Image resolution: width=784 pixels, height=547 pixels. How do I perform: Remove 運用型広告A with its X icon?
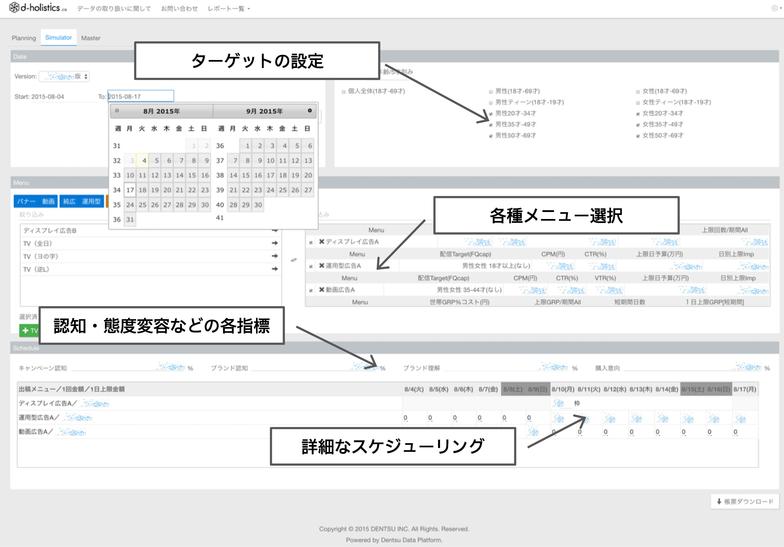(x=322, y=266)
